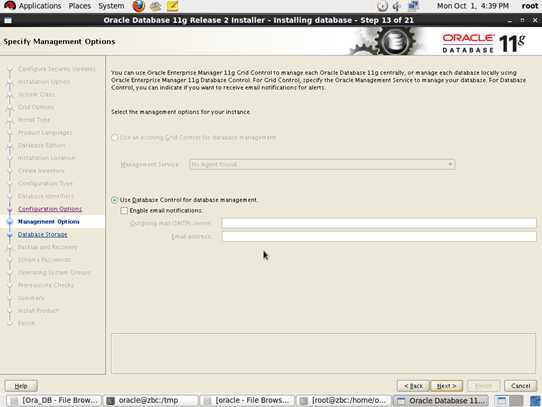
Task: Click the installer window menu icon
Action: 8,20
